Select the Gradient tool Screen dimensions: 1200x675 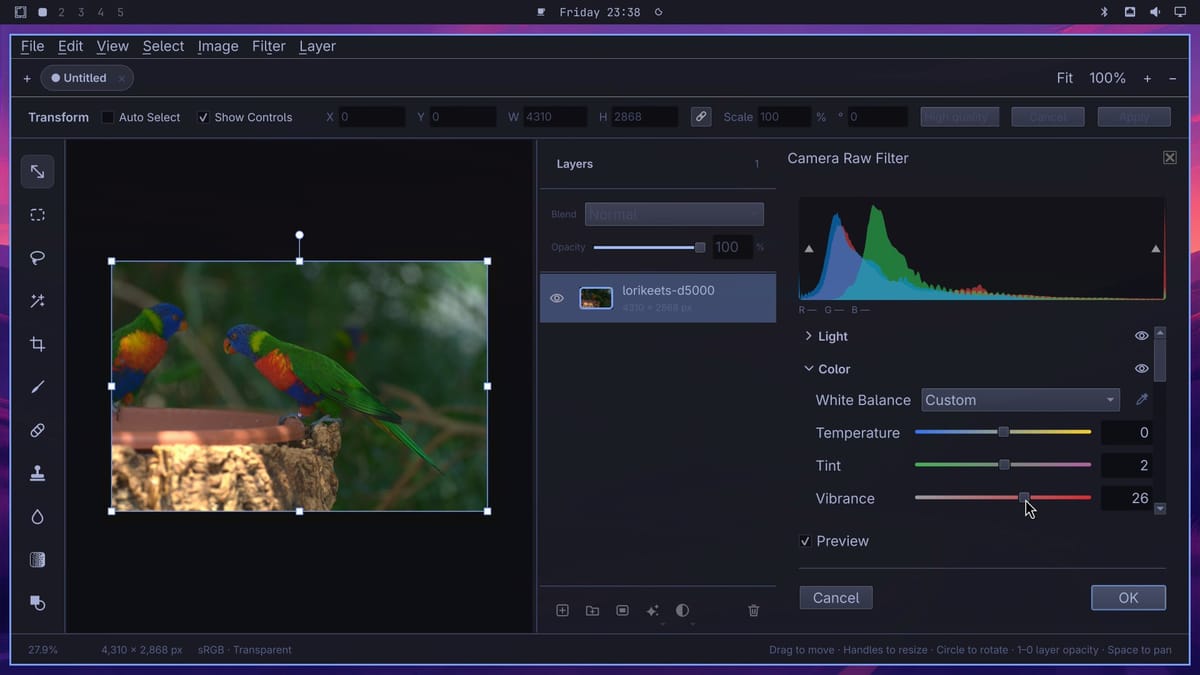point(37,560)
